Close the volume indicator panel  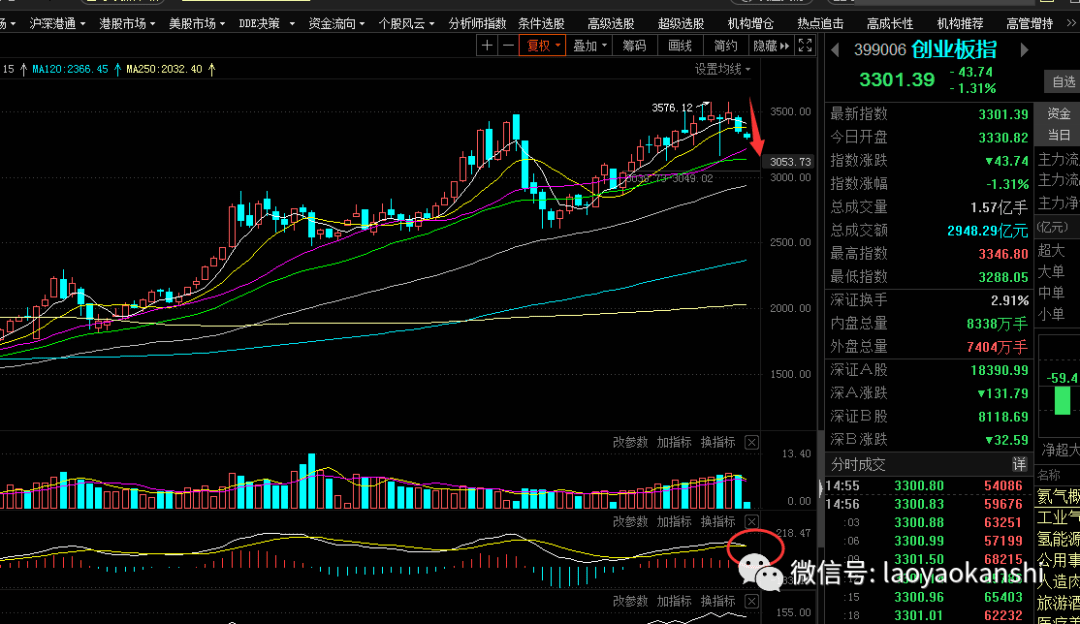point(752,443)
